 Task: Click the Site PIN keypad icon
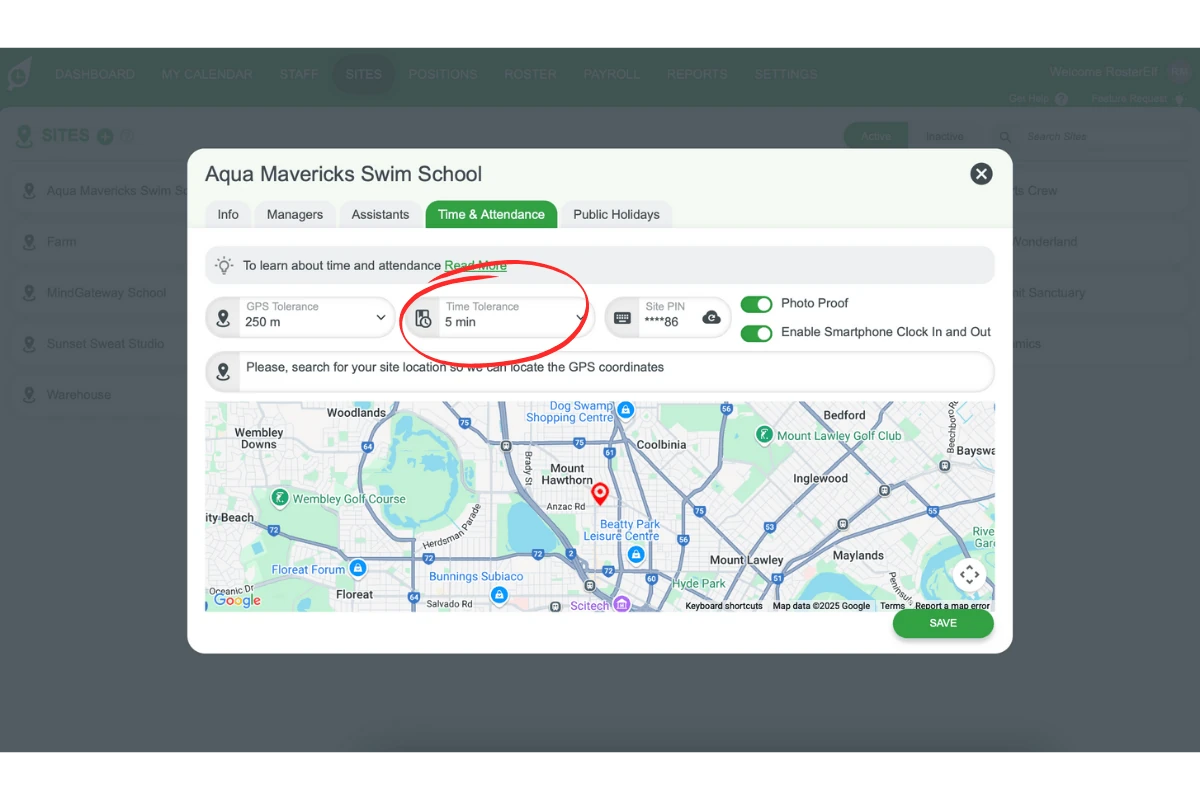pyautogui.click(x=622, y=318)
